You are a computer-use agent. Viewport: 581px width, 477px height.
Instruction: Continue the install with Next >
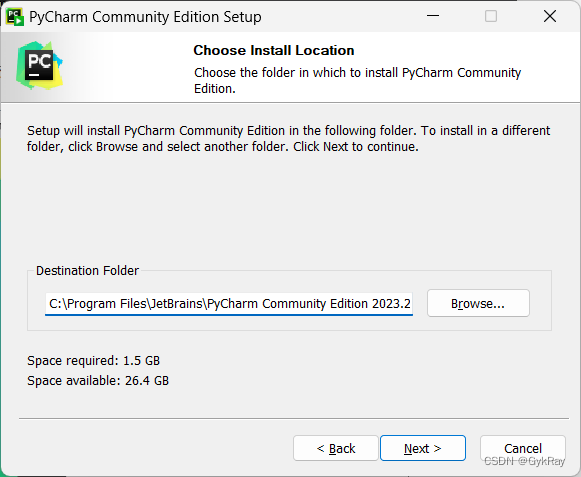[x=423, y=448]
